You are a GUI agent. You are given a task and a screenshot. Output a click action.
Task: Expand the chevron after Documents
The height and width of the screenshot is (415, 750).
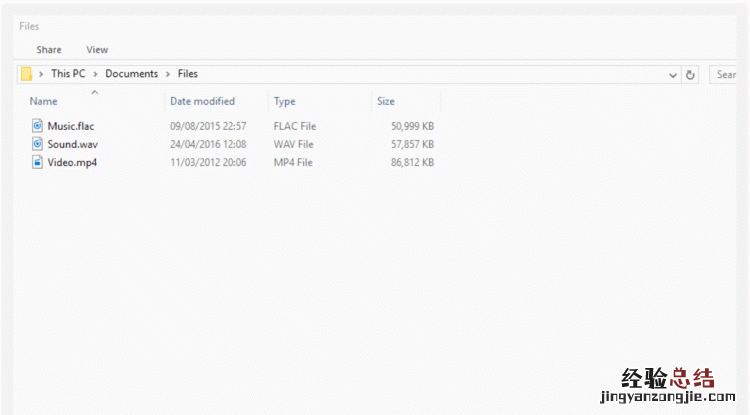tap(168, 74)
